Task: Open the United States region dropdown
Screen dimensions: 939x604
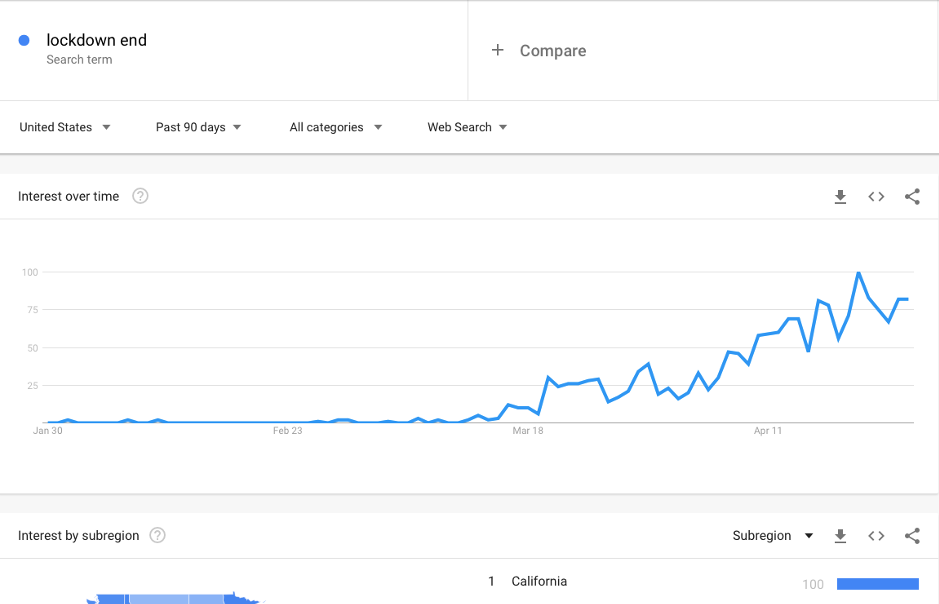Action: 65,127
